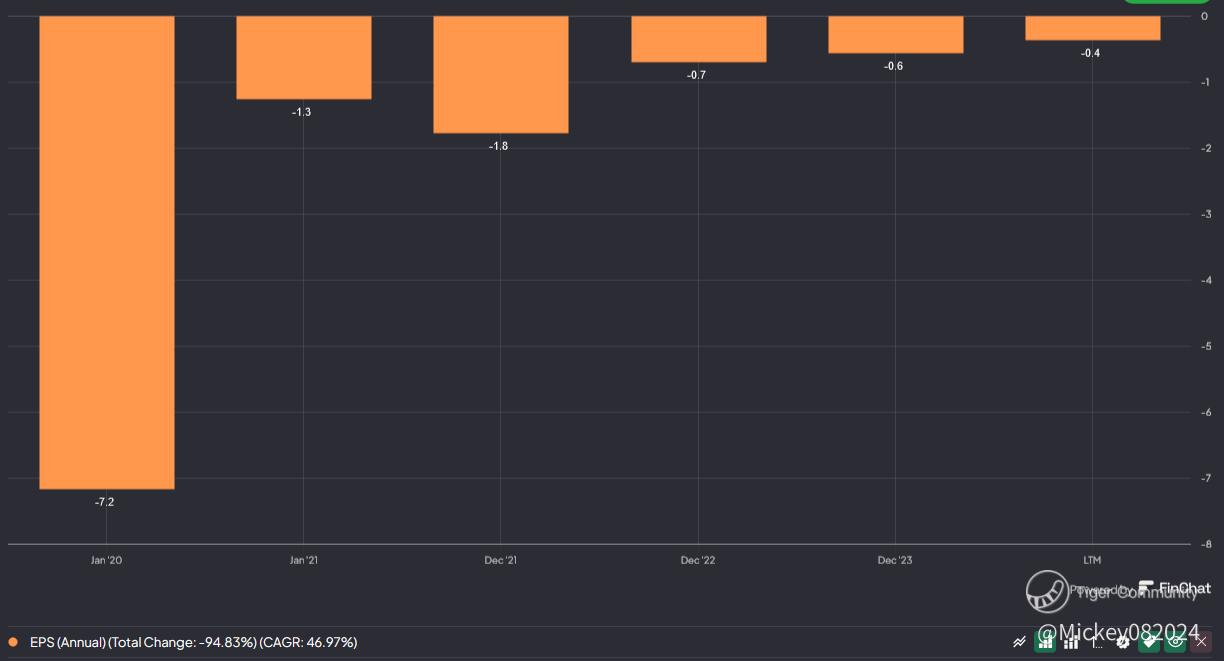This screenshot has width=1224, height=661.
Task: Select the green bar chart type icon
Action: click(x=1045, y=642)
